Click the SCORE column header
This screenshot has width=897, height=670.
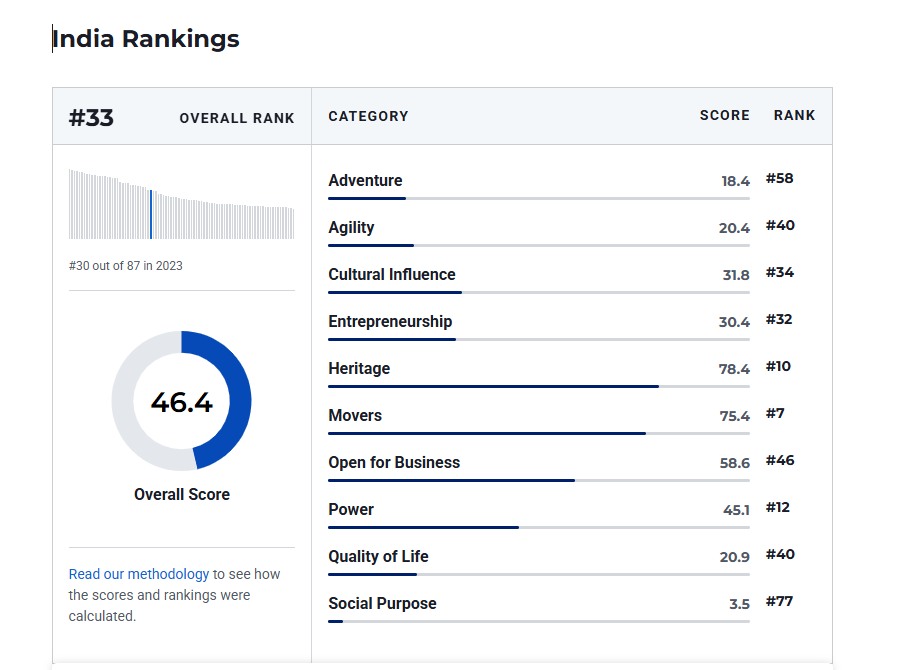pos(724,116)
